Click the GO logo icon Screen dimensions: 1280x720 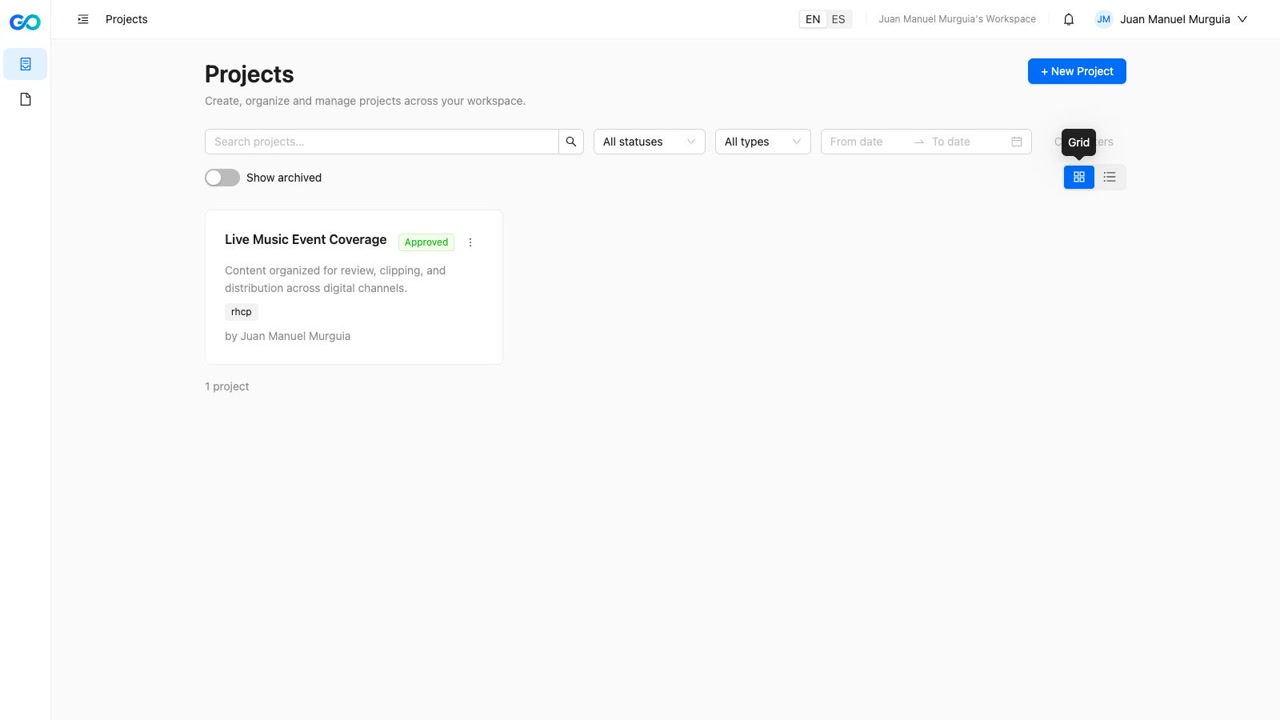click(25, 22)
